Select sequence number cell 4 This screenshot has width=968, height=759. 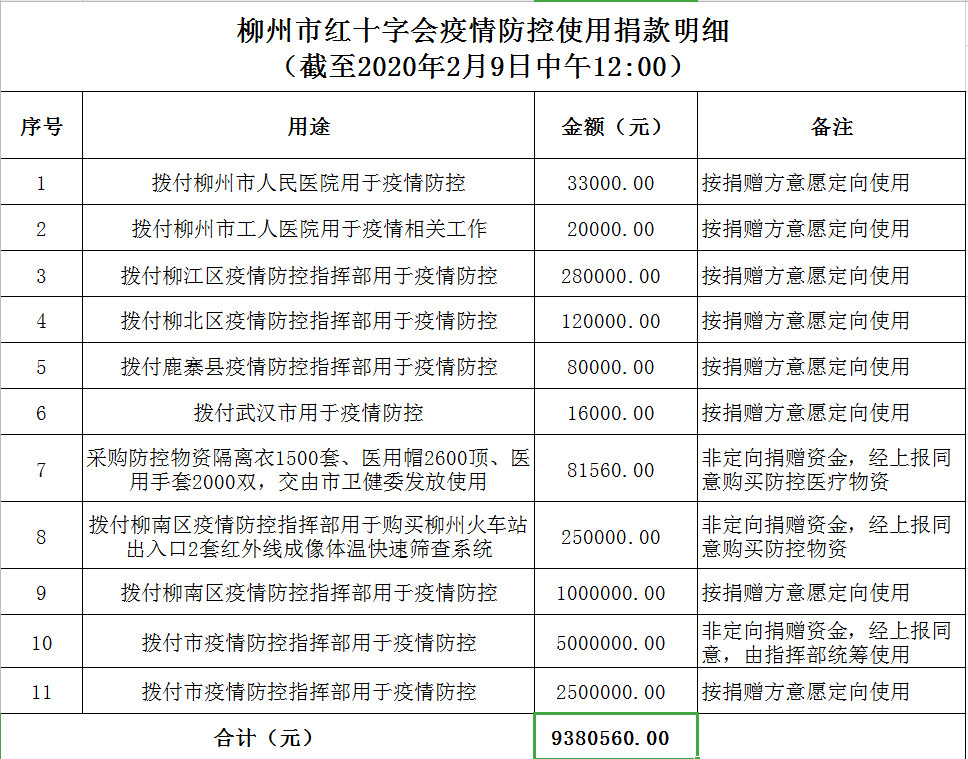pyautogui.click(x=41, y=320)
